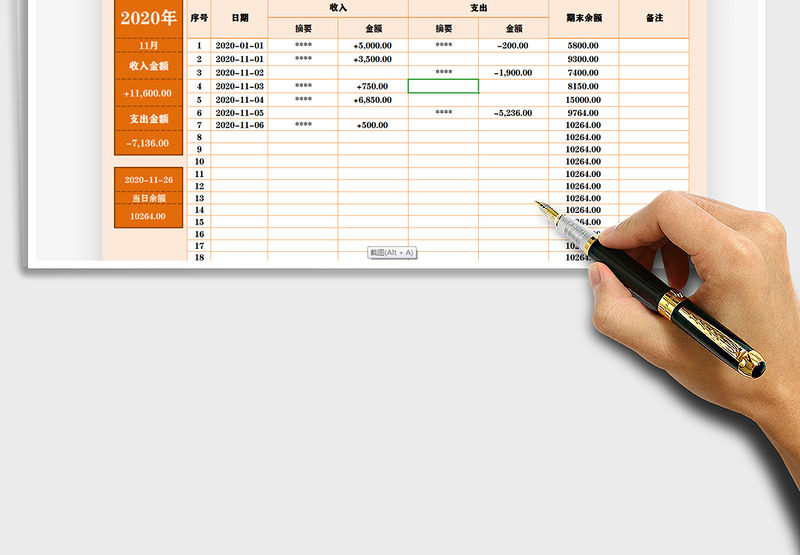Click the green-outlined active cell
Image resolution: width=800 pixels, height=555 pixels.
[443, 86]
